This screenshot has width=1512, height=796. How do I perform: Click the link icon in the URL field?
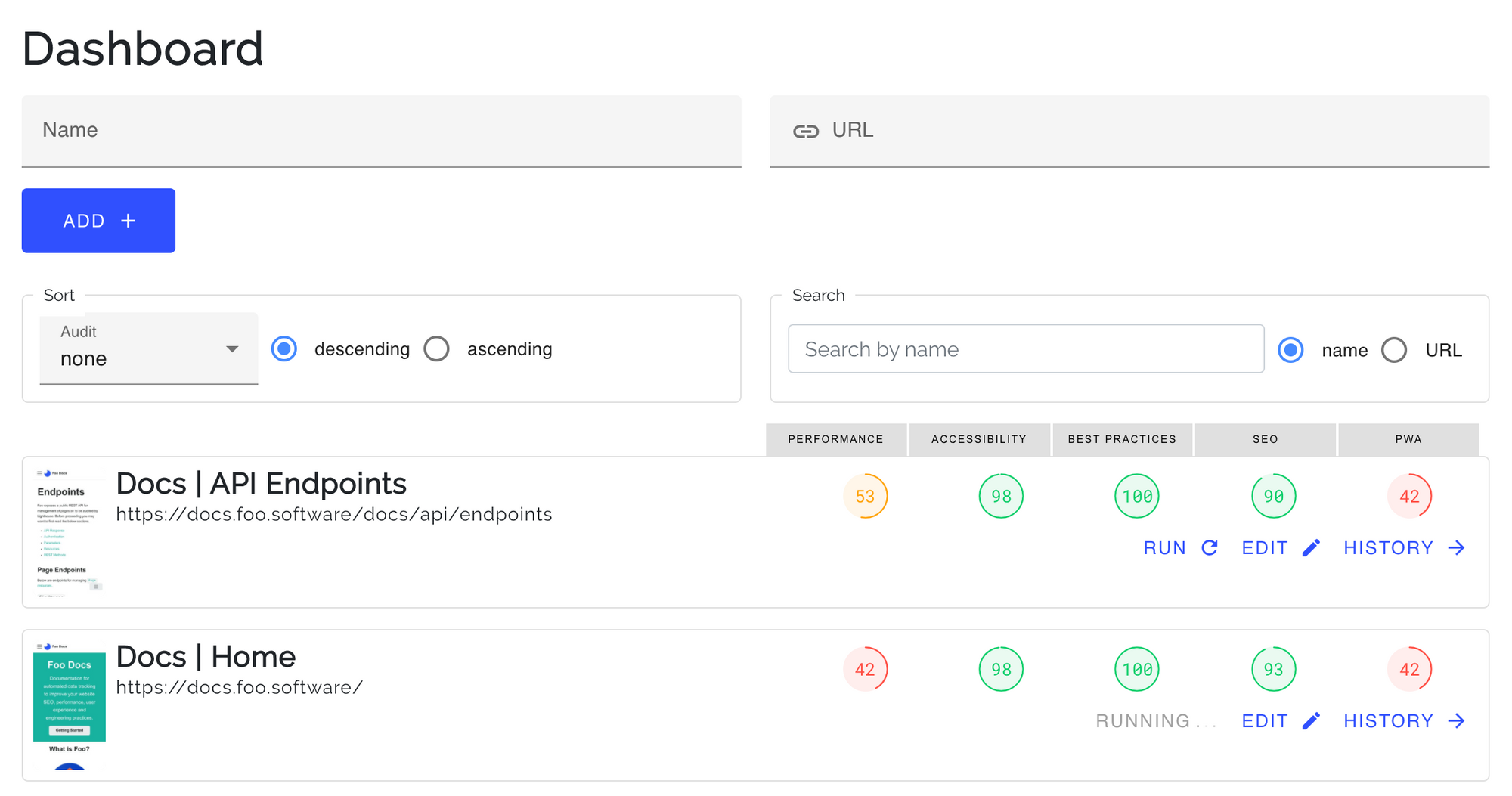click(805, 132)
